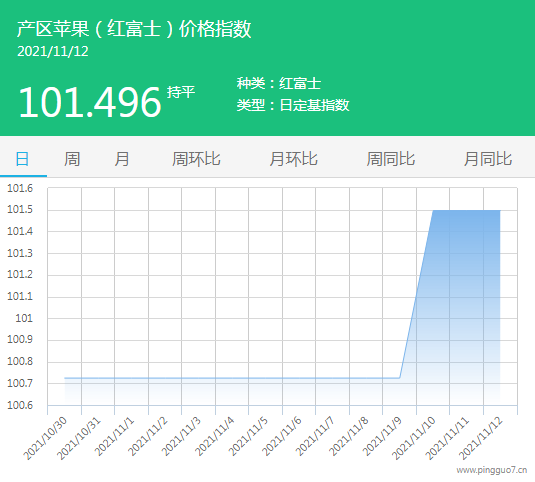This screenshot has height=482, width=535.
Task: Click the 持平 status text
Action: click(x=181, y=92)
